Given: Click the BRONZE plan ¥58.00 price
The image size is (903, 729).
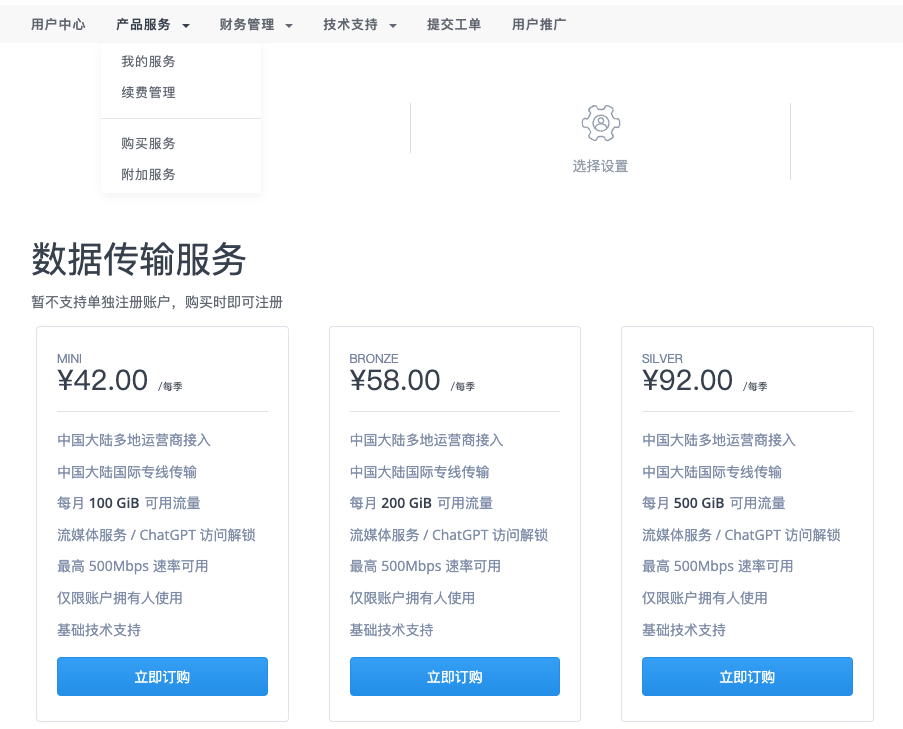Looking at the screenshot, I should click(x=395, y=381).
